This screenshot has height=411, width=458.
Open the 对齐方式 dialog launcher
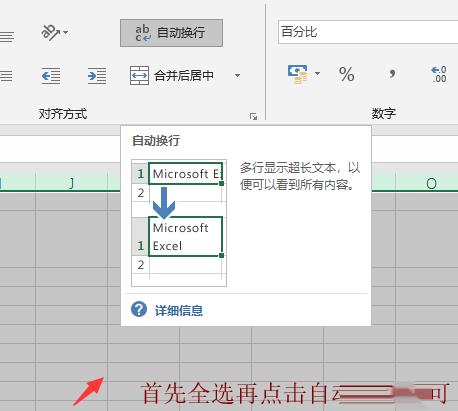point(253,116)
